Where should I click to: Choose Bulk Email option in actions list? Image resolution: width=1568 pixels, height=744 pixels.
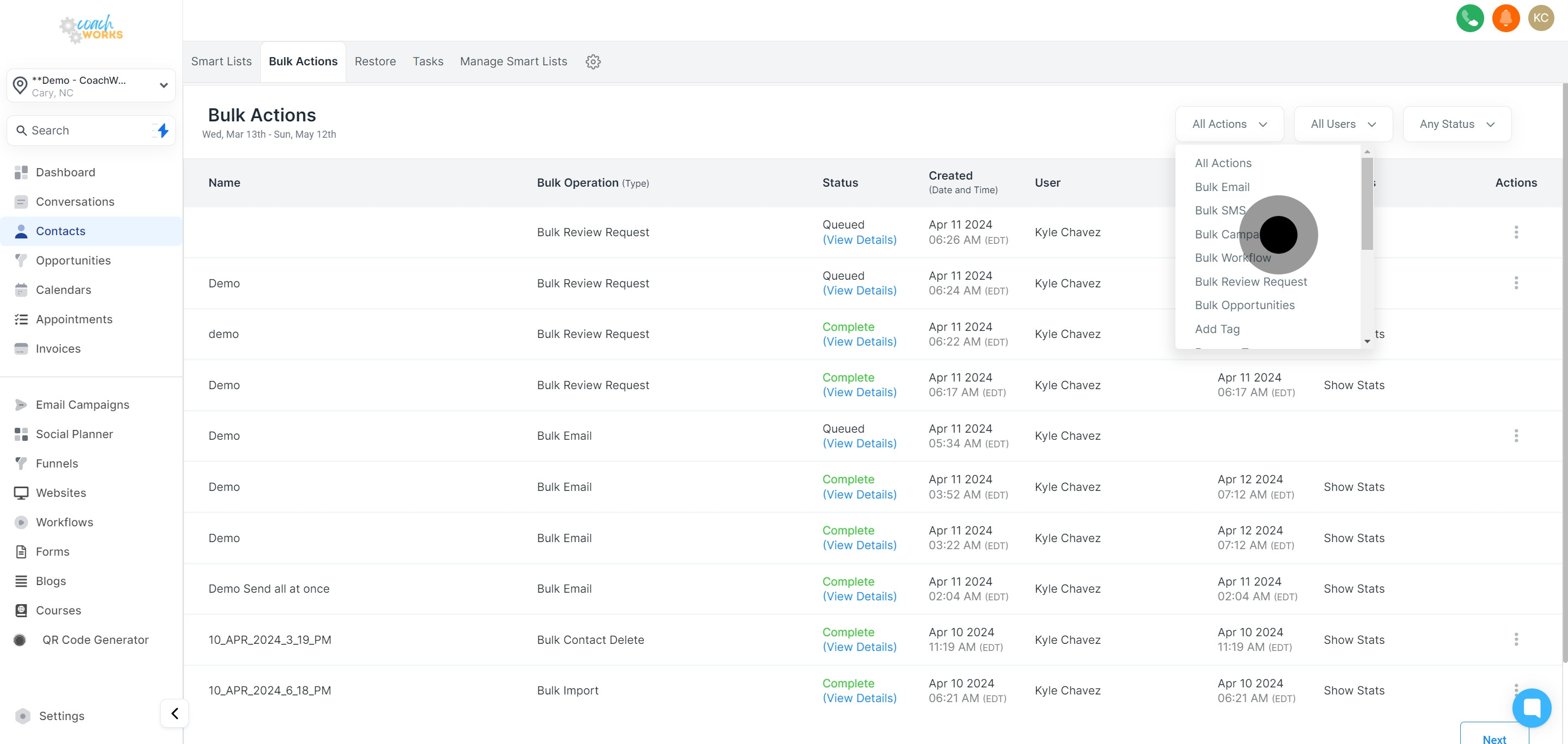pos(1222,187)
